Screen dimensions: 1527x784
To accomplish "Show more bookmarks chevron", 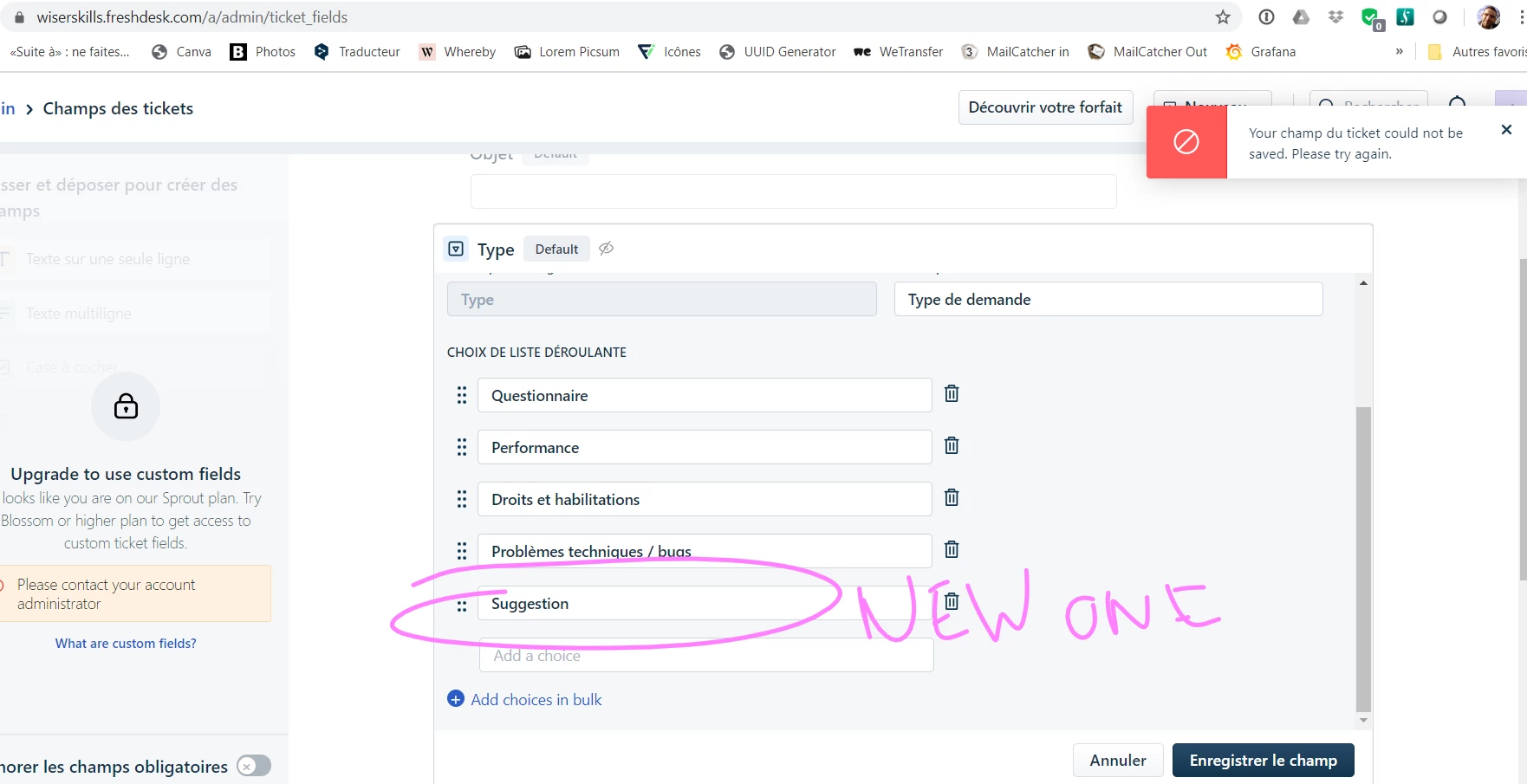I will (x=1399, y=52).
